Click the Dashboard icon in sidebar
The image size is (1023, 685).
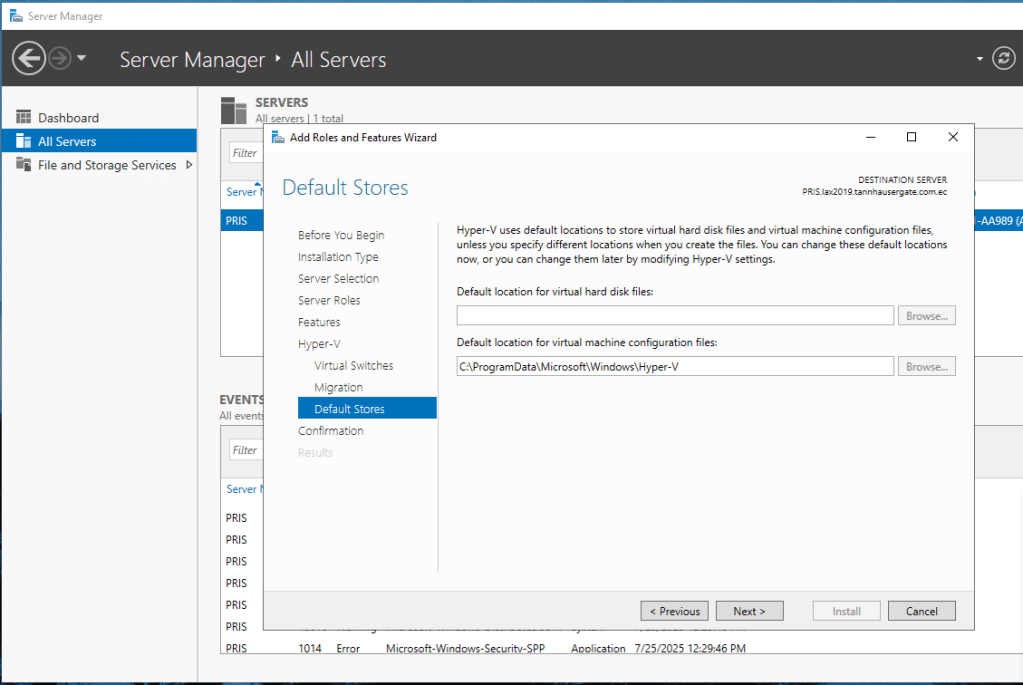coord(24,118)
